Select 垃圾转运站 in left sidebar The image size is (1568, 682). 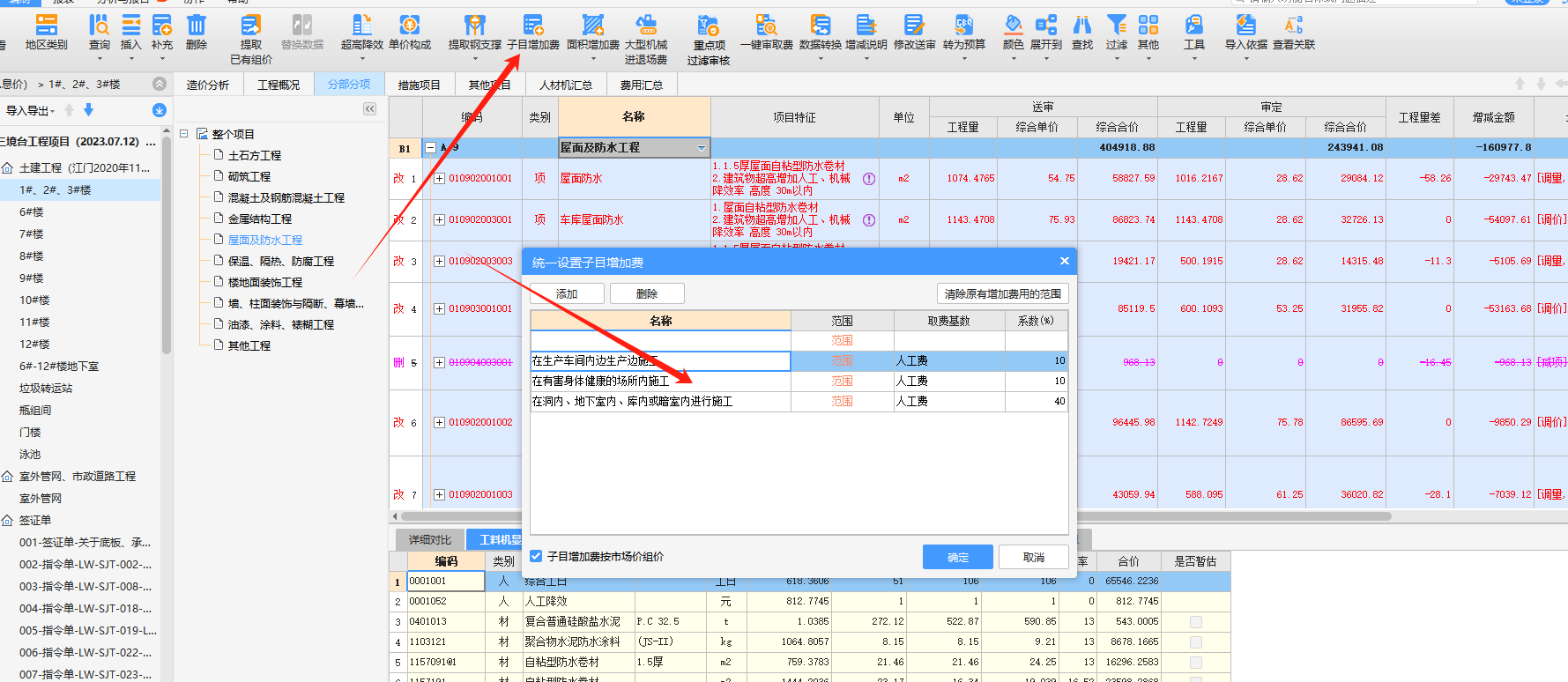click(46, 388)
